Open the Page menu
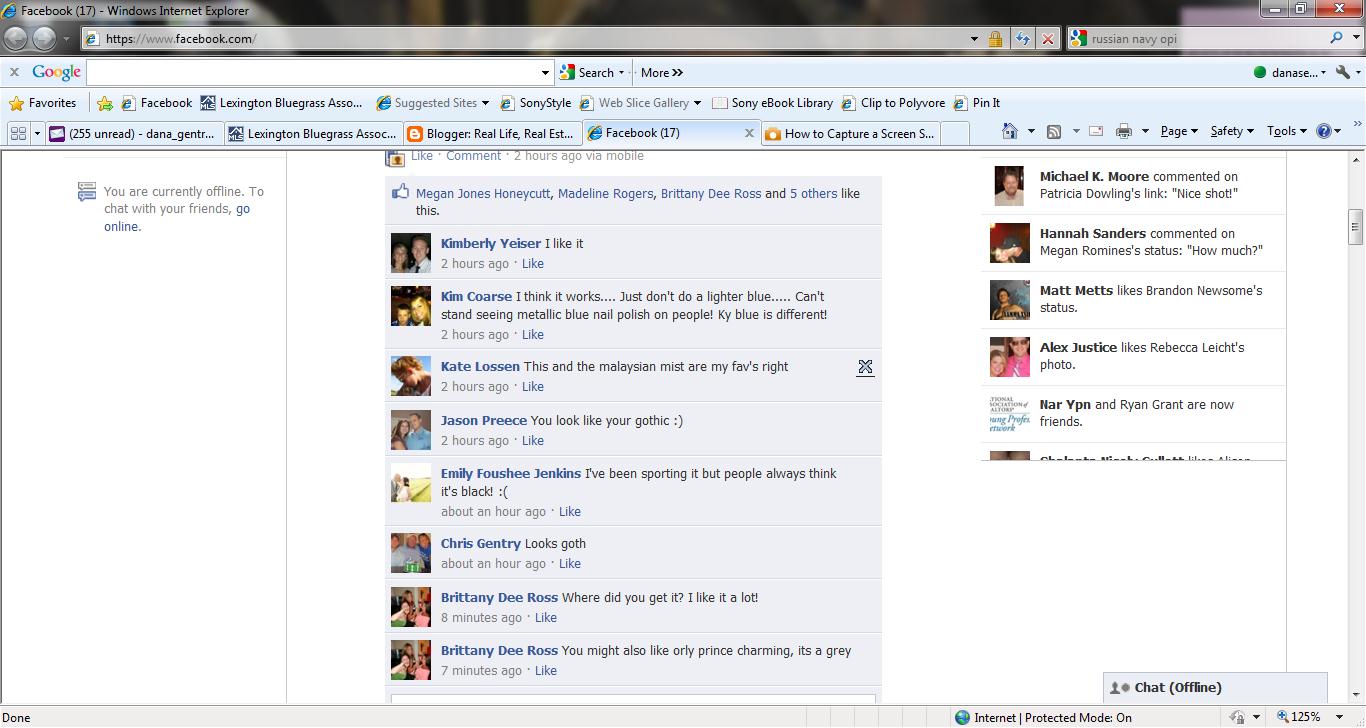 tap(1180, 131)
